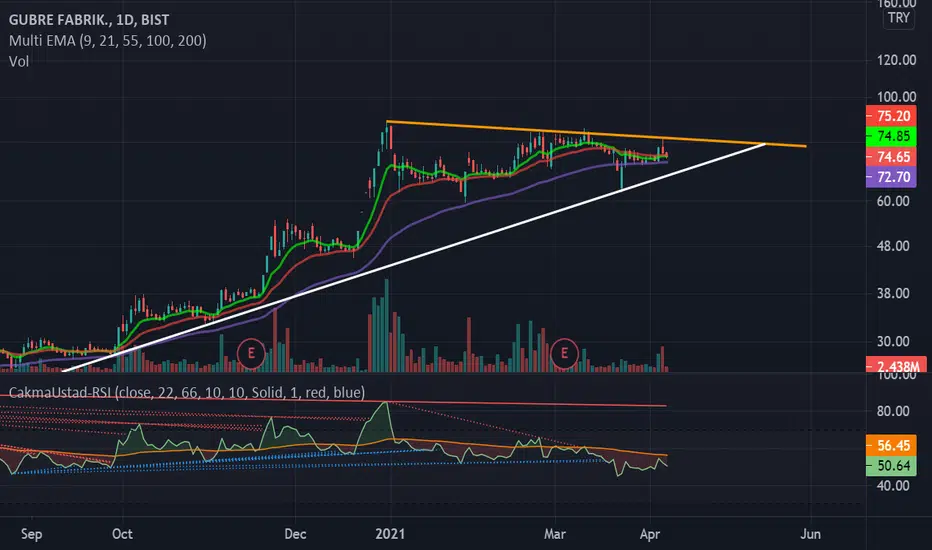Click the Dec label on time axis
Screen dimensions: 932x550
(295, 534)
